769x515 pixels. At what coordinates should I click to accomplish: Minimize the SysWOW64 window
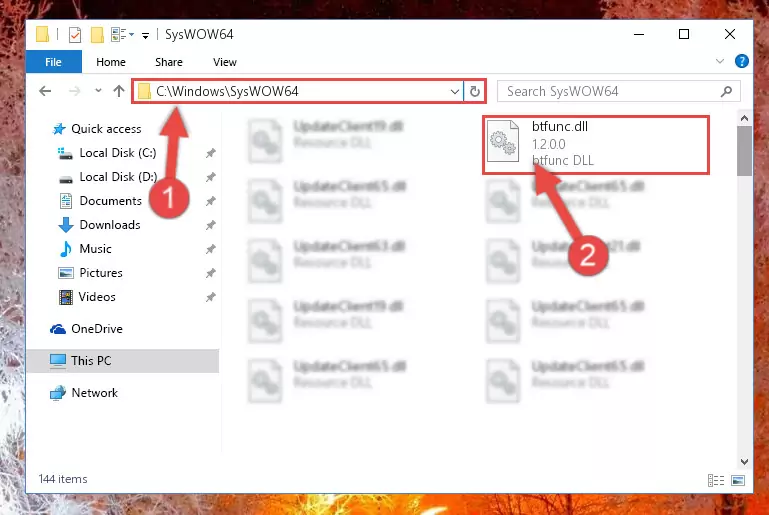pos(639,34)
